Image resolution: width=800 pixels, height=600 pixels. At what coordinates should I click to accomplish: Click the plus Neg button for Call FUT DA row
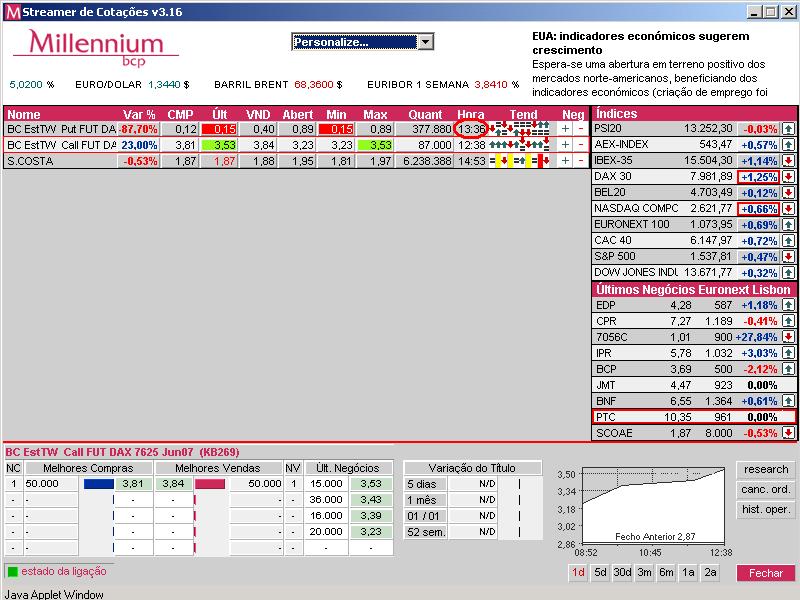click(x=565, y=145)
